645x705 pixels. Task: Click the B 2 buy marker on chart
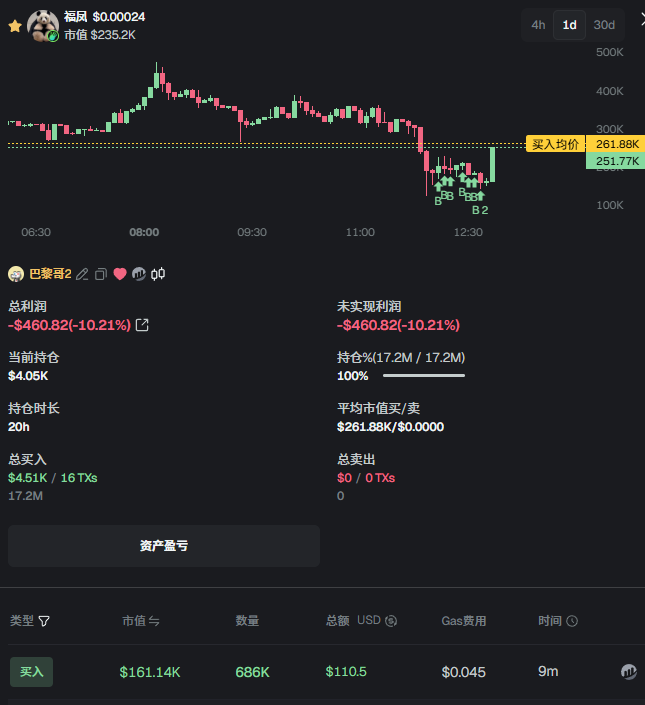pos(480,210)
